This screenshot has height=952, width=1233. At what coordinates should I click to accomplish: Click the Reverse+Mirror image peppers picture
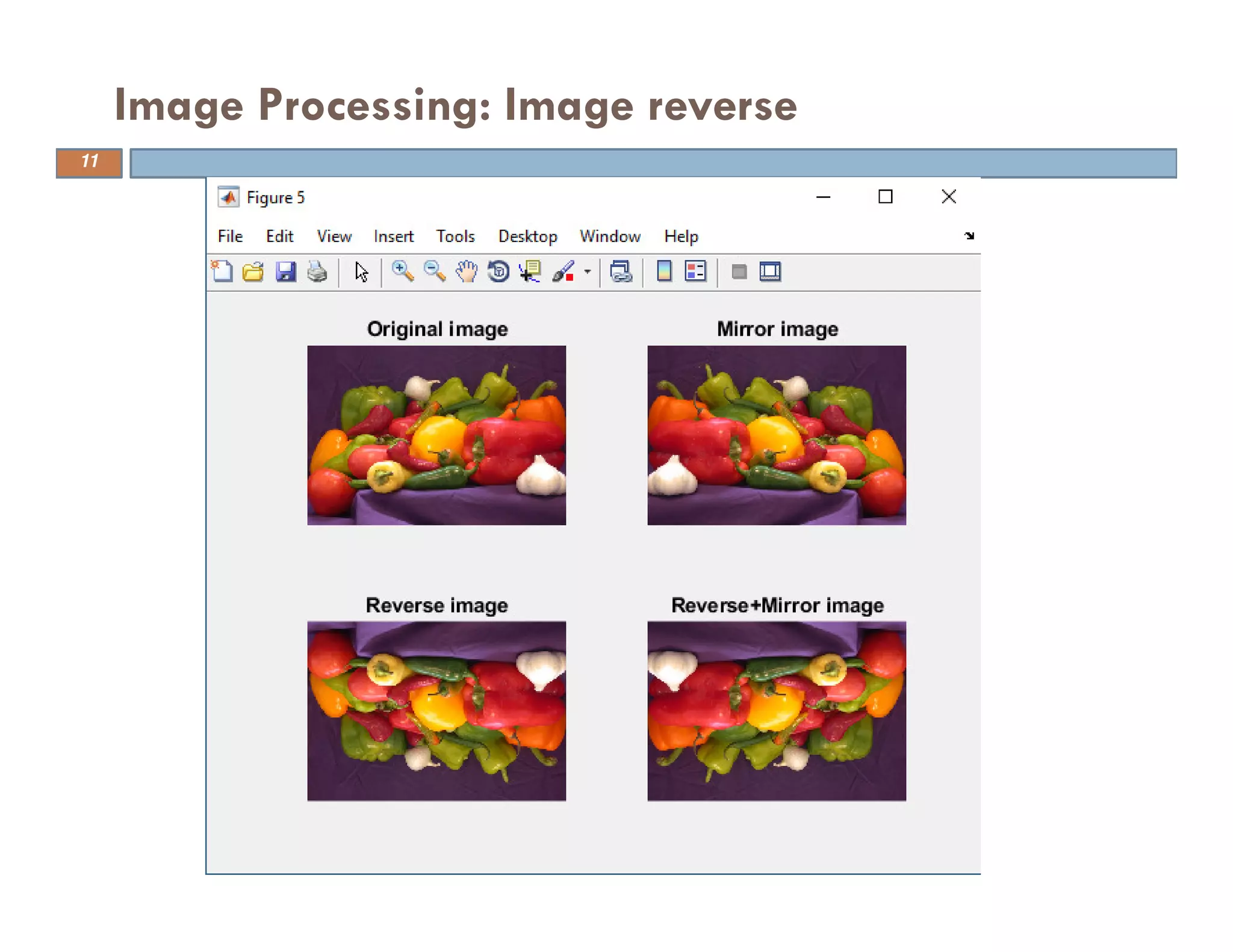tap(777, 711)
